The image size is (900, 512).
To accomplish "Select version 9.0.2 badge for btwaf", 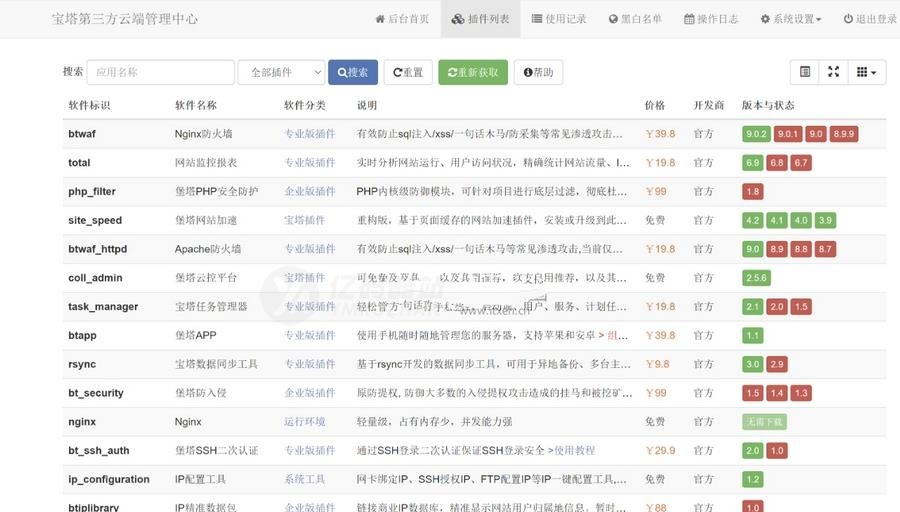I will coord(756,134).
